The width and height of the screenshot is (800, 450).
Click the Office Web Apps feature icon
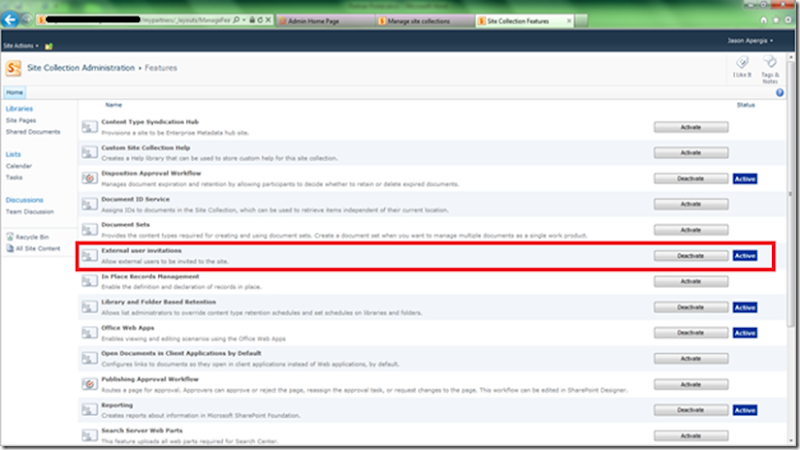click(x=90, y=332)
